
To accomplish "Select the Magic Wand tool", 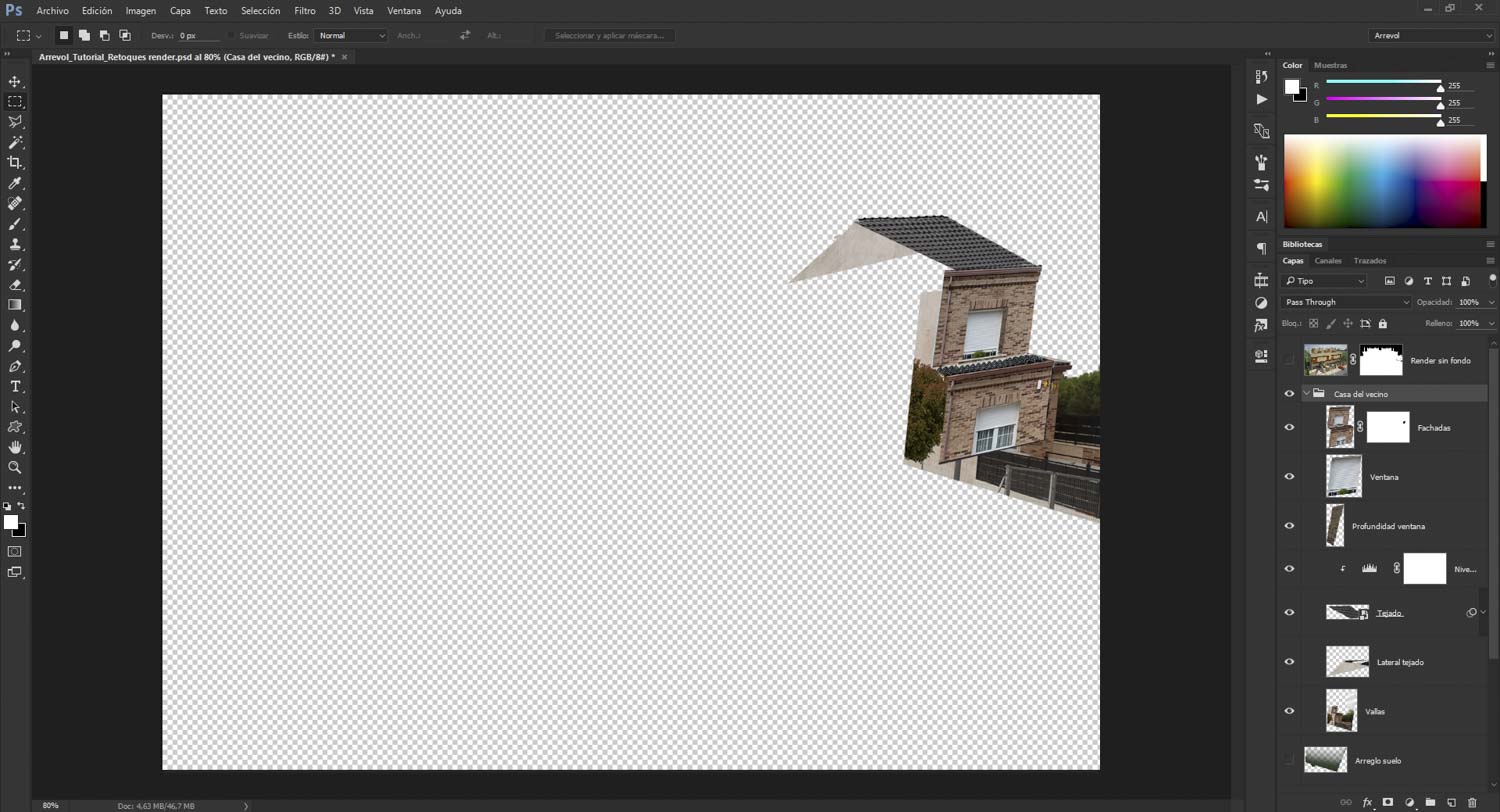I will click(15, 142).
